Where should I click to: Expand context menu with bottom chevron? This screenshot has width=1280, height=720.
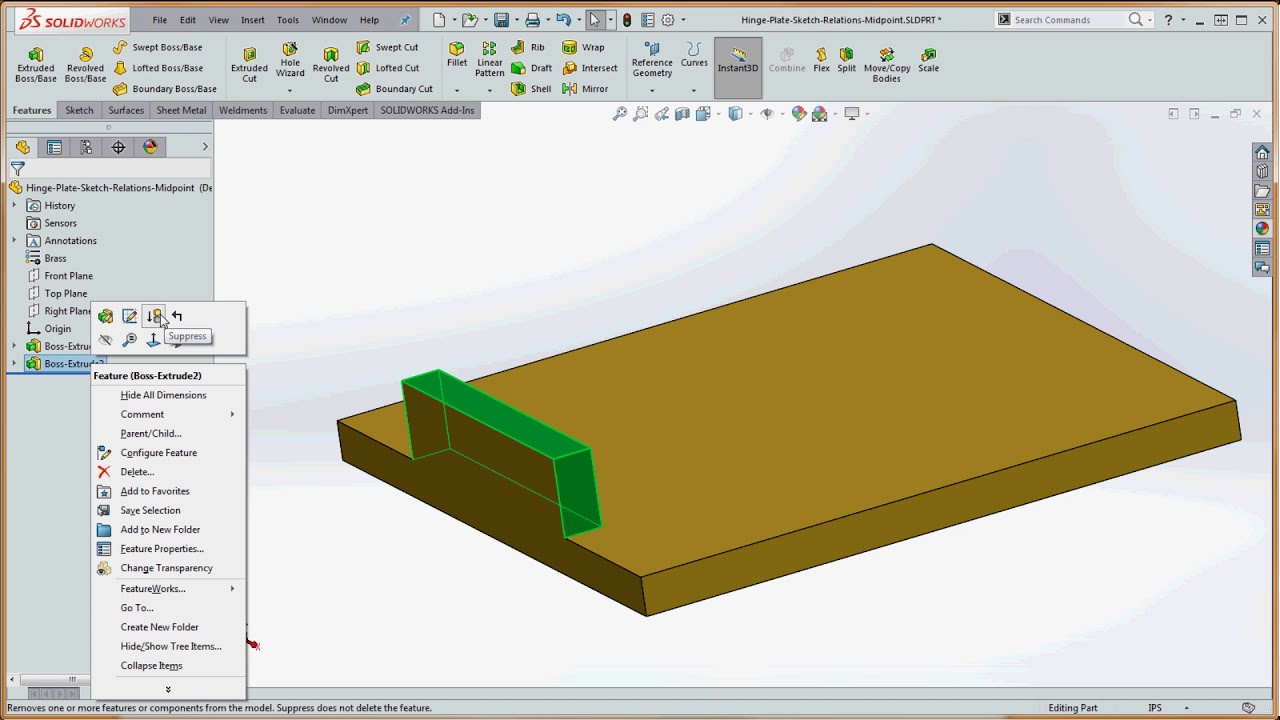(x=168, y=689)
